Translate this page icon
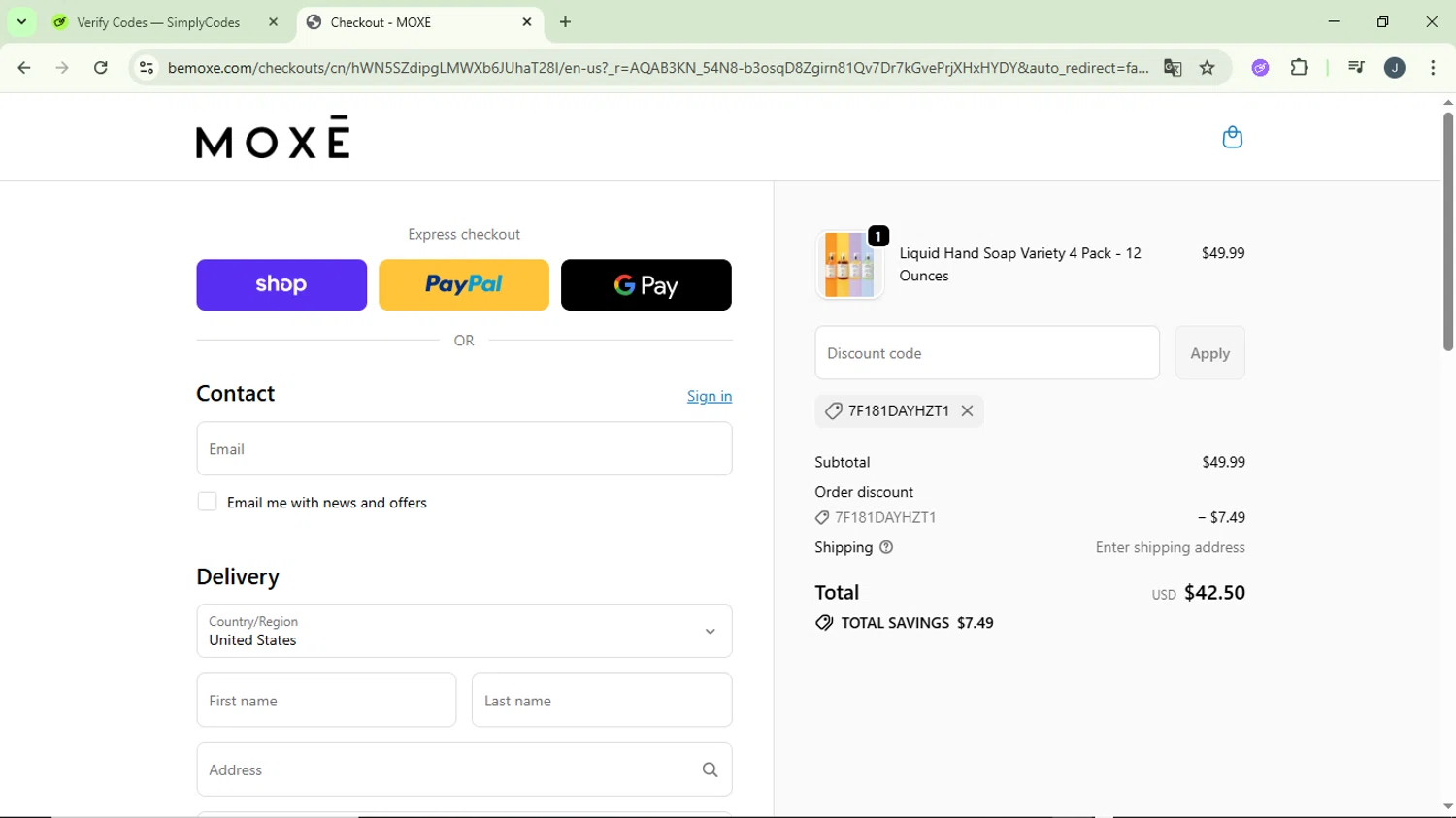The height and width of the screenshot is (818, 1456). tap(1173, 67)
